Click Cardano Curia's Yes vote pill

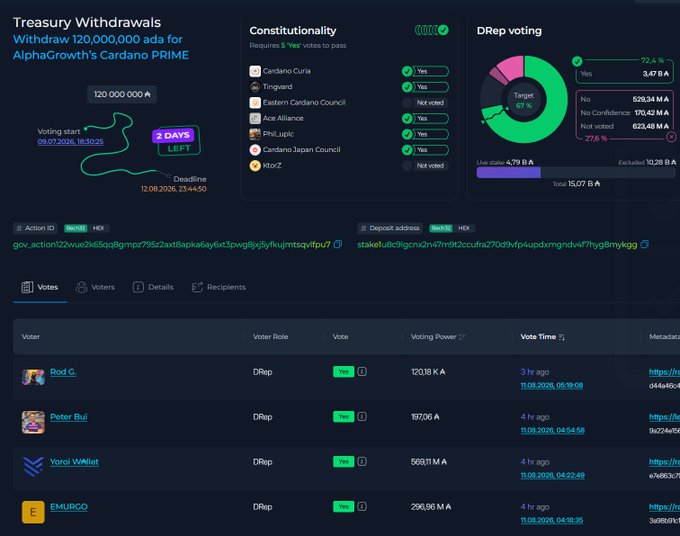click(x=425, y=71)
